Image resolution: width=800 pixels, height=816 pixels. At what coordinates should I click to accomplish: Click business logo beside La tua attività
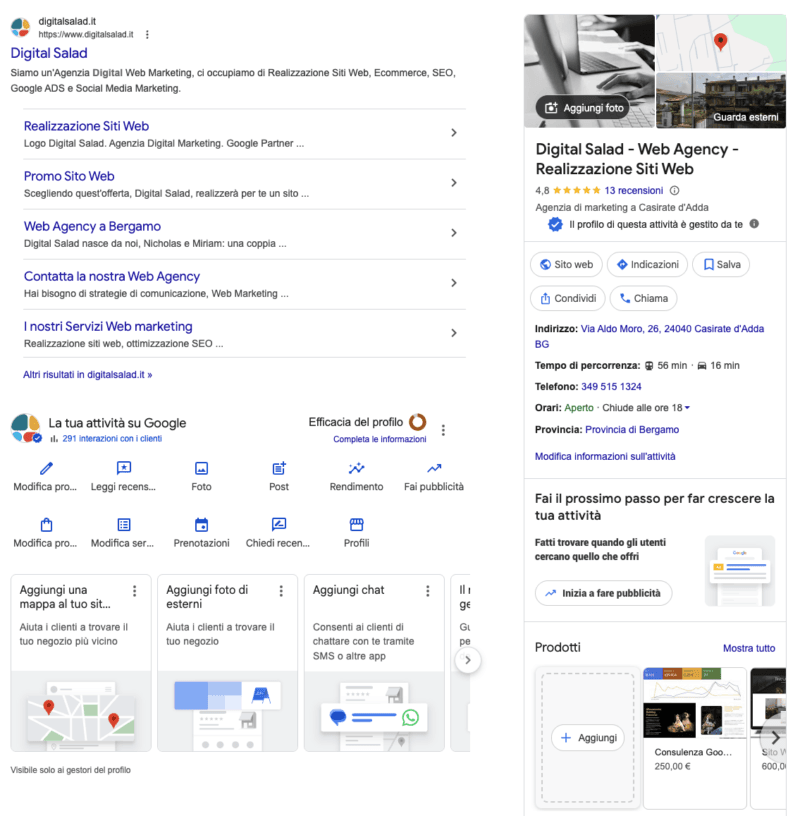coord(26,428)
